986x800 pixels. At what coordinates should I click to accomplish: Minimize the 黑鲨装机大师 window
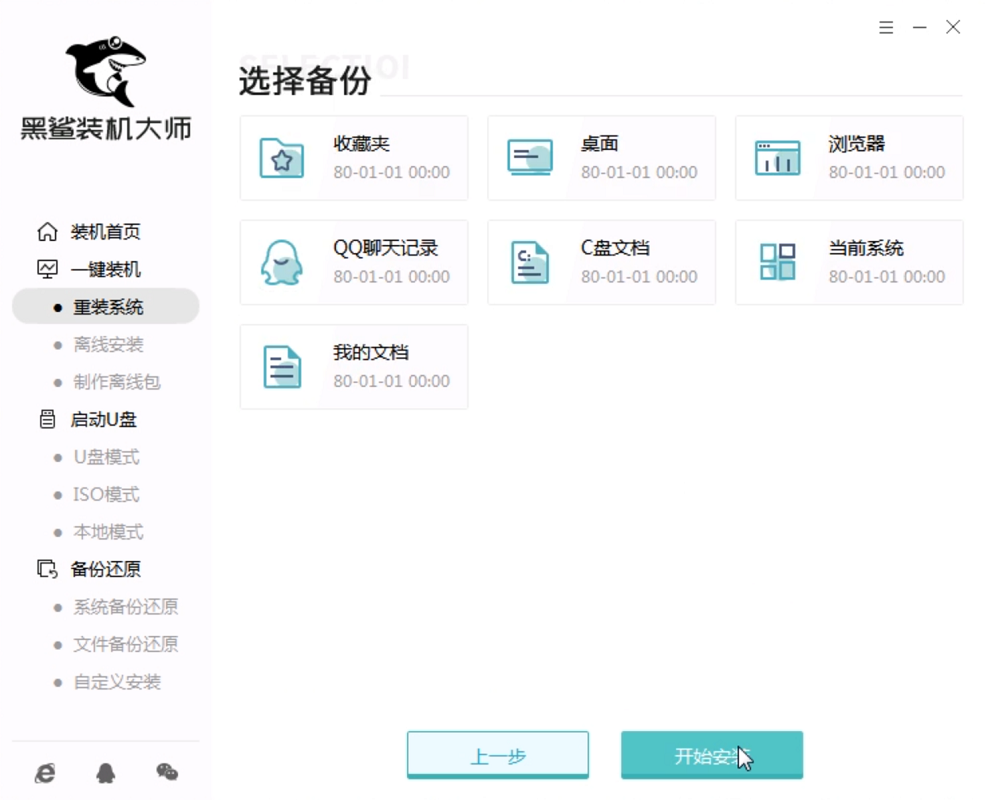tap(919, 27)
